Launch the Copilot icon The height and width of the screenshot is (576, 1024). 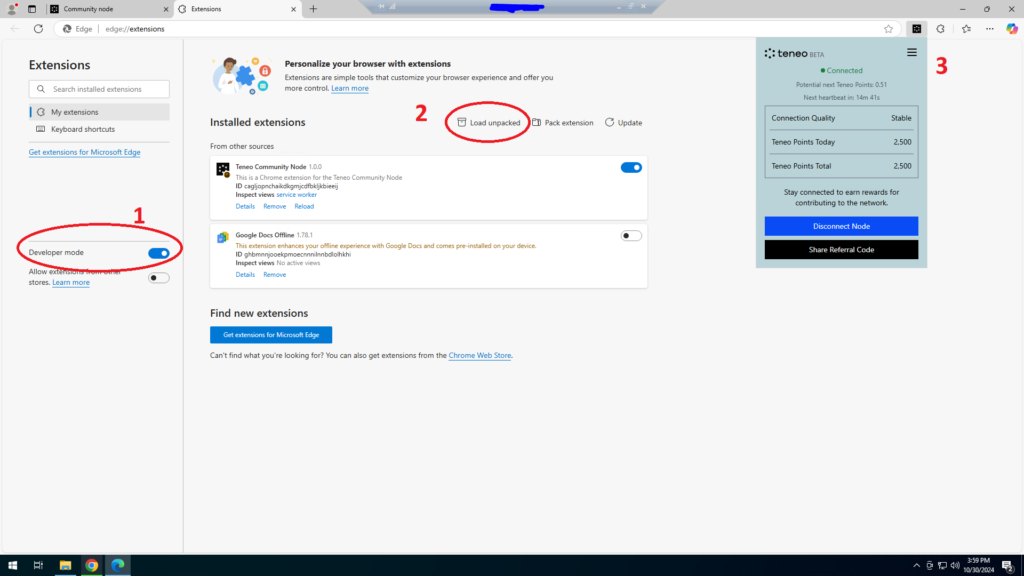[1012, 29]
